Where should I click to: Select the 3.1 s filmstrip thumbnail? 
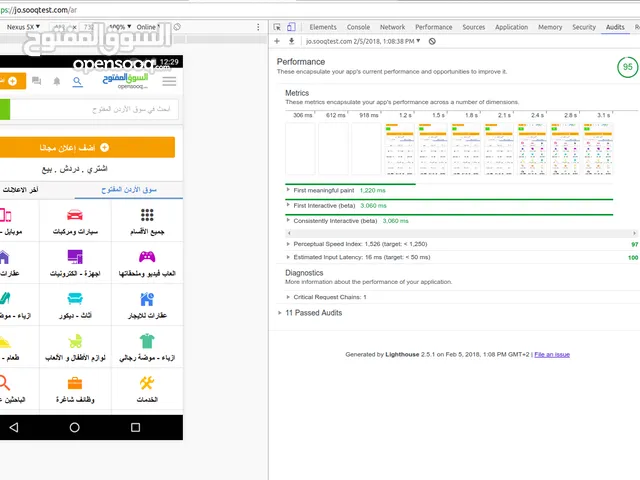click(x=598, y=149)
